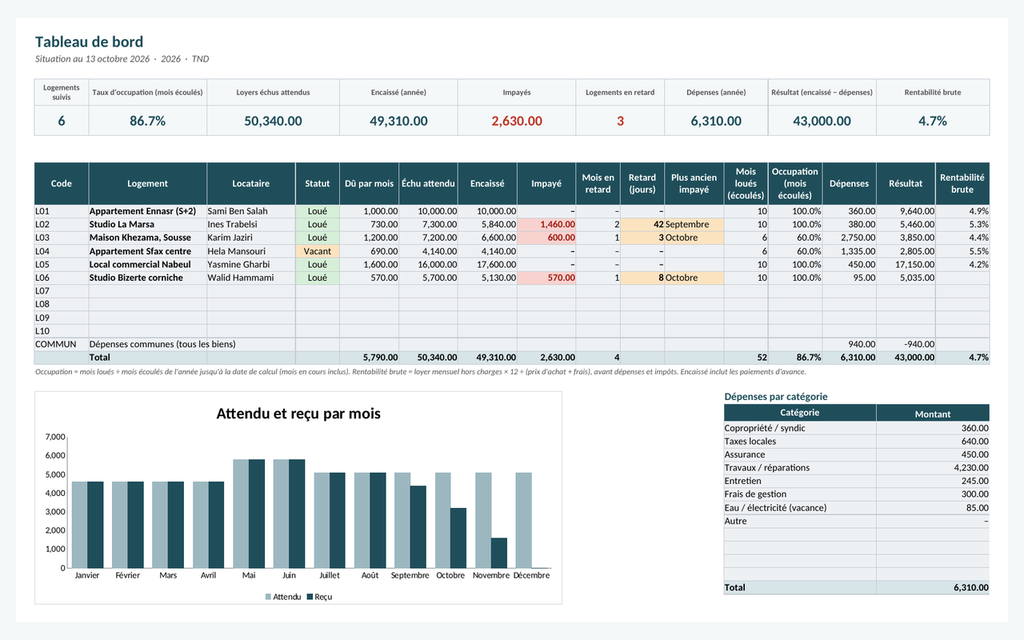1024x640 pixels.
Task: Click the Montant column header
Action: pyautogui.click(x=933, y=413)
